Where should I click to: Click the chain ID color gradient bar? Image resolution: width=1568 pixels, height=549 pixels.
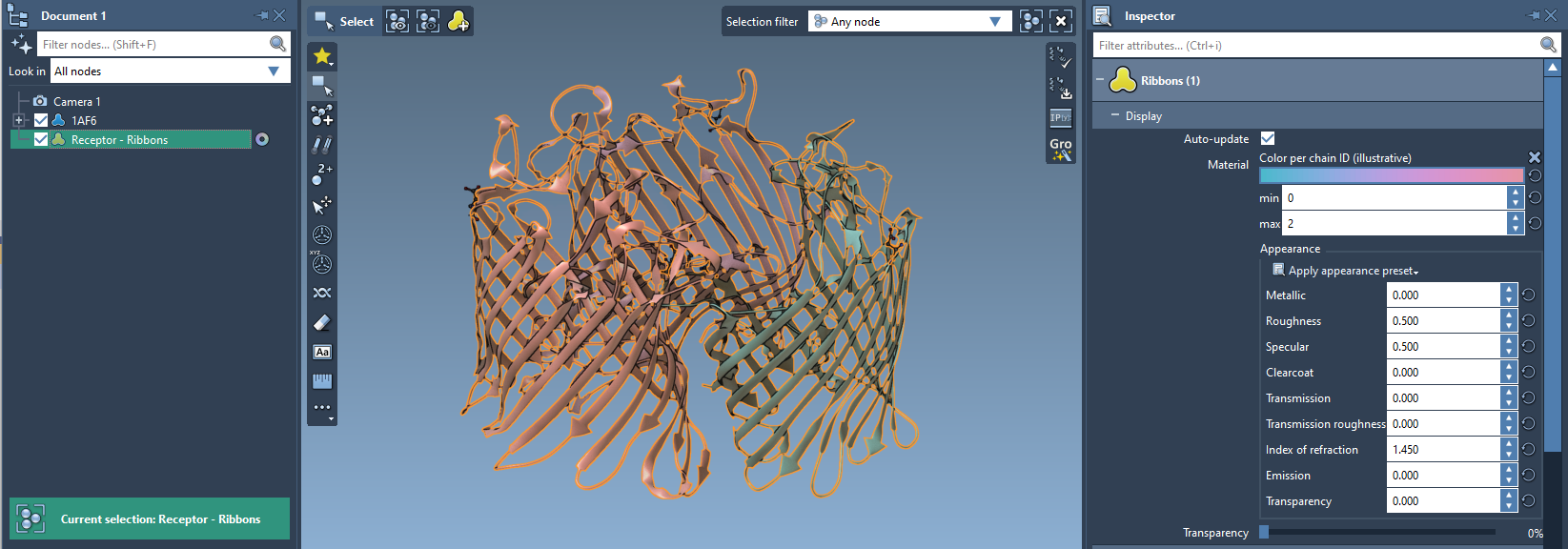(x=1391, y=175)
